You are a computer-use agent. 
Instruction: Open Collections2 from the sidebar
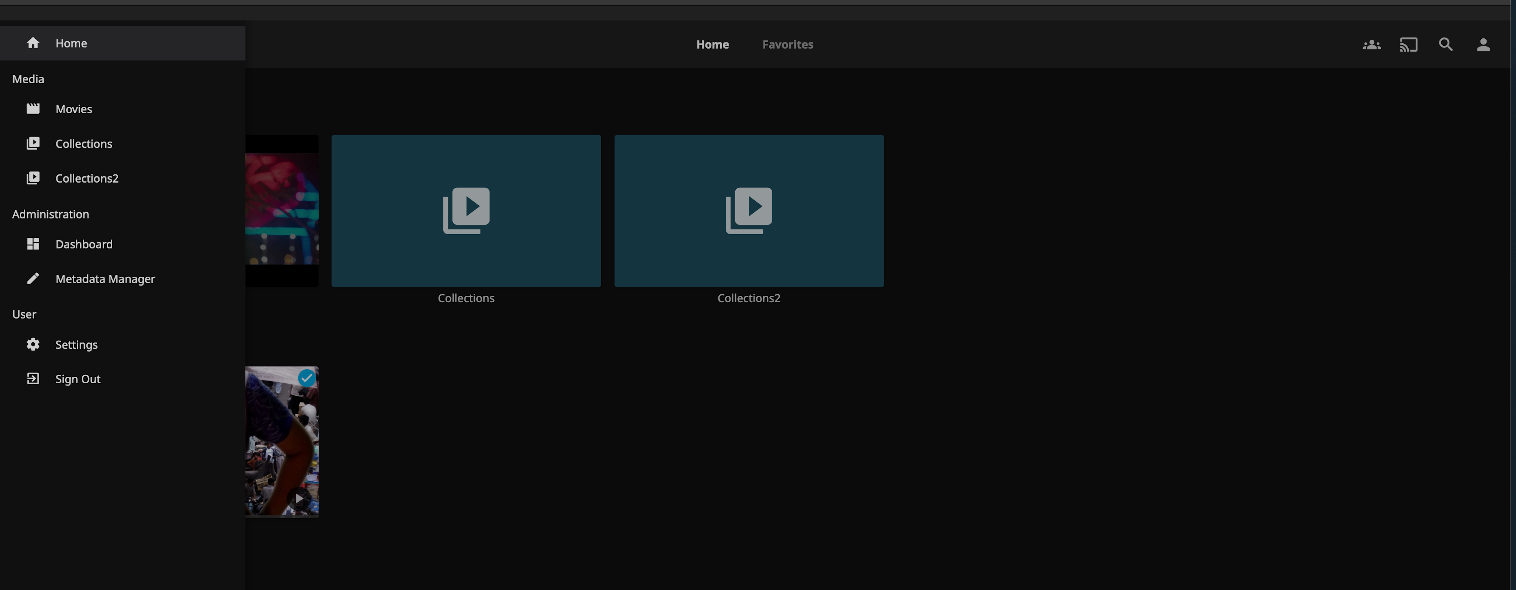[122, 178]
